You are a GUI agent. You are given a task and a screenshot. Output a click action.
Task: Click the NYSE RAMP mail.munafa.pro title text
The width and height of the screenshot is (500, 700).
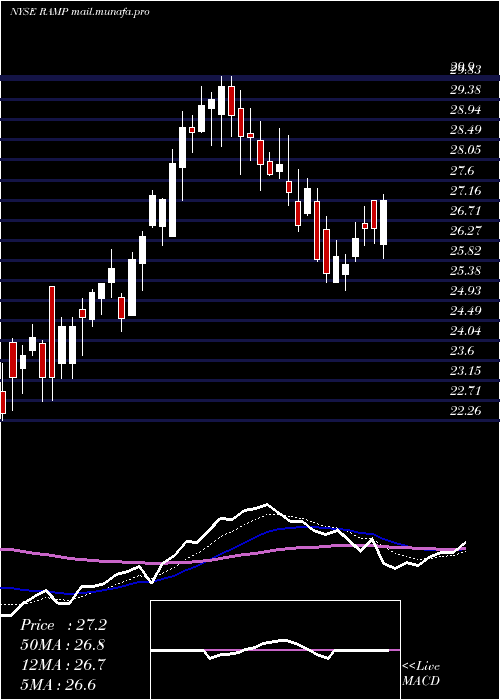(79, 12)
